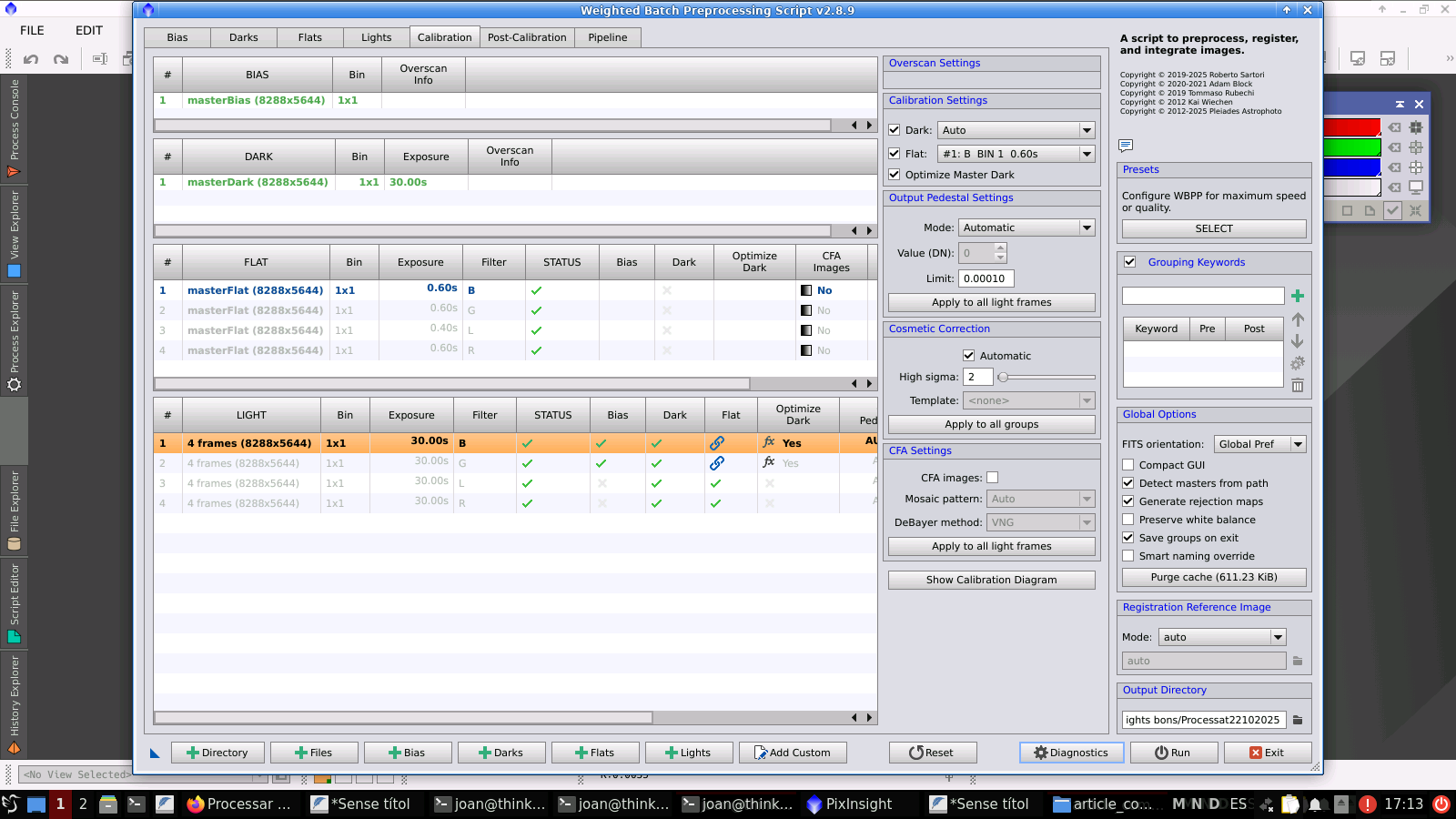Open the Output Directory folder browse icon
The height and width of the screenshot is (819, 1456).
pyautogui.click(x=1298, y=720)
